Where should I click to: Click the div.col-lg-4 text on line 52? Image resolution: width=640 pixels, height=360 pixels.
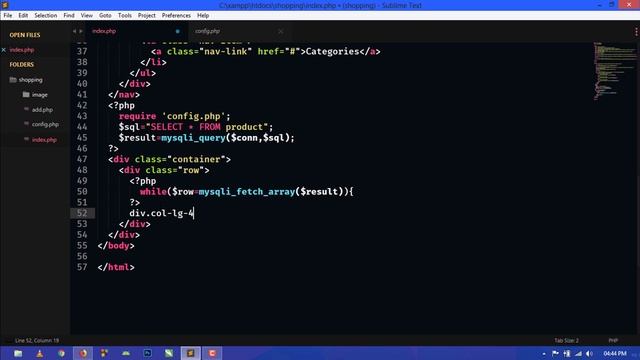tap(162, 213)
